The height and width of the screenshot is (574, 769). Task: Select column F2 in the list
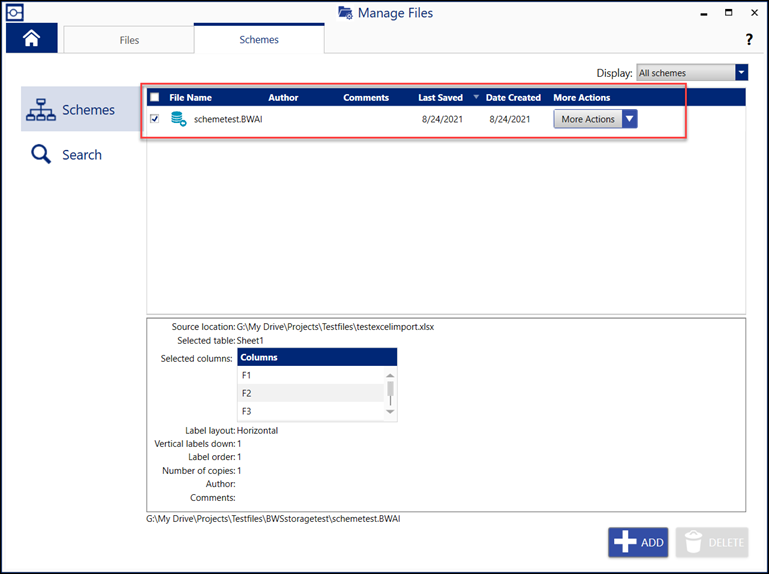pyautogui.click(x=310, y=393)
